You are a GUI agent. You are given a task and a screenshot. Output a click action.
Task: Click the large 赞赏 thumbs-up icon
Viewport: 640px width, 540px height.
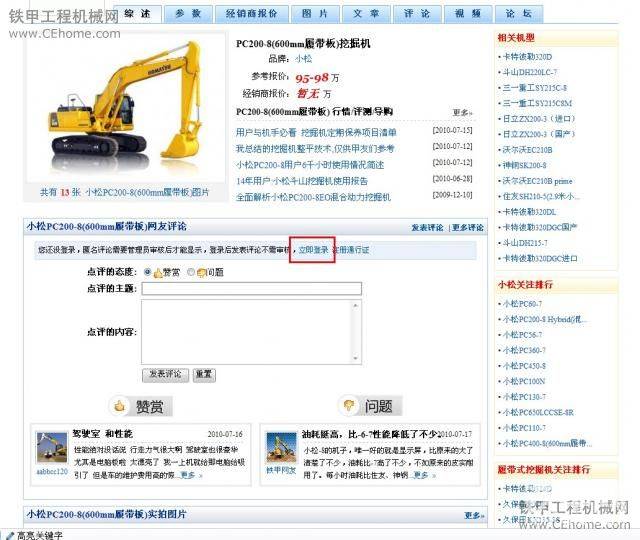tap(119, 406)
